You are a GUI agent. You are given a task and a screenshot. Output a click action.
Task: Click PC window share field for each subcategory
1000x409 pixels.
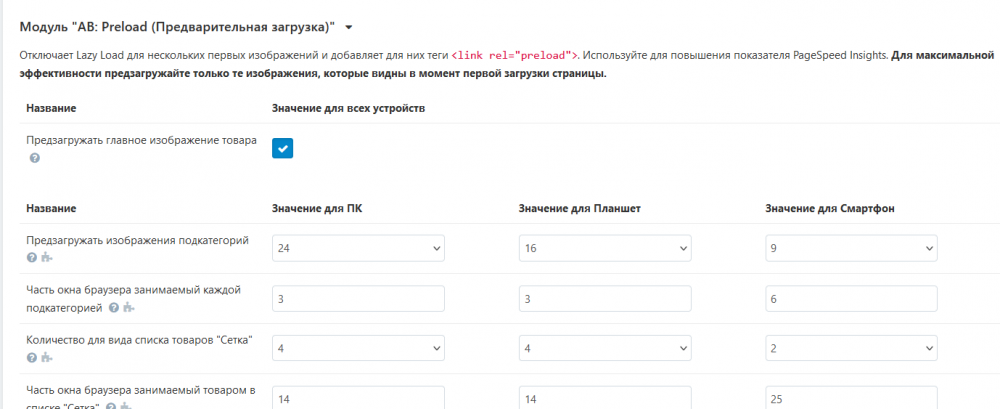click(x=358, y=298)
